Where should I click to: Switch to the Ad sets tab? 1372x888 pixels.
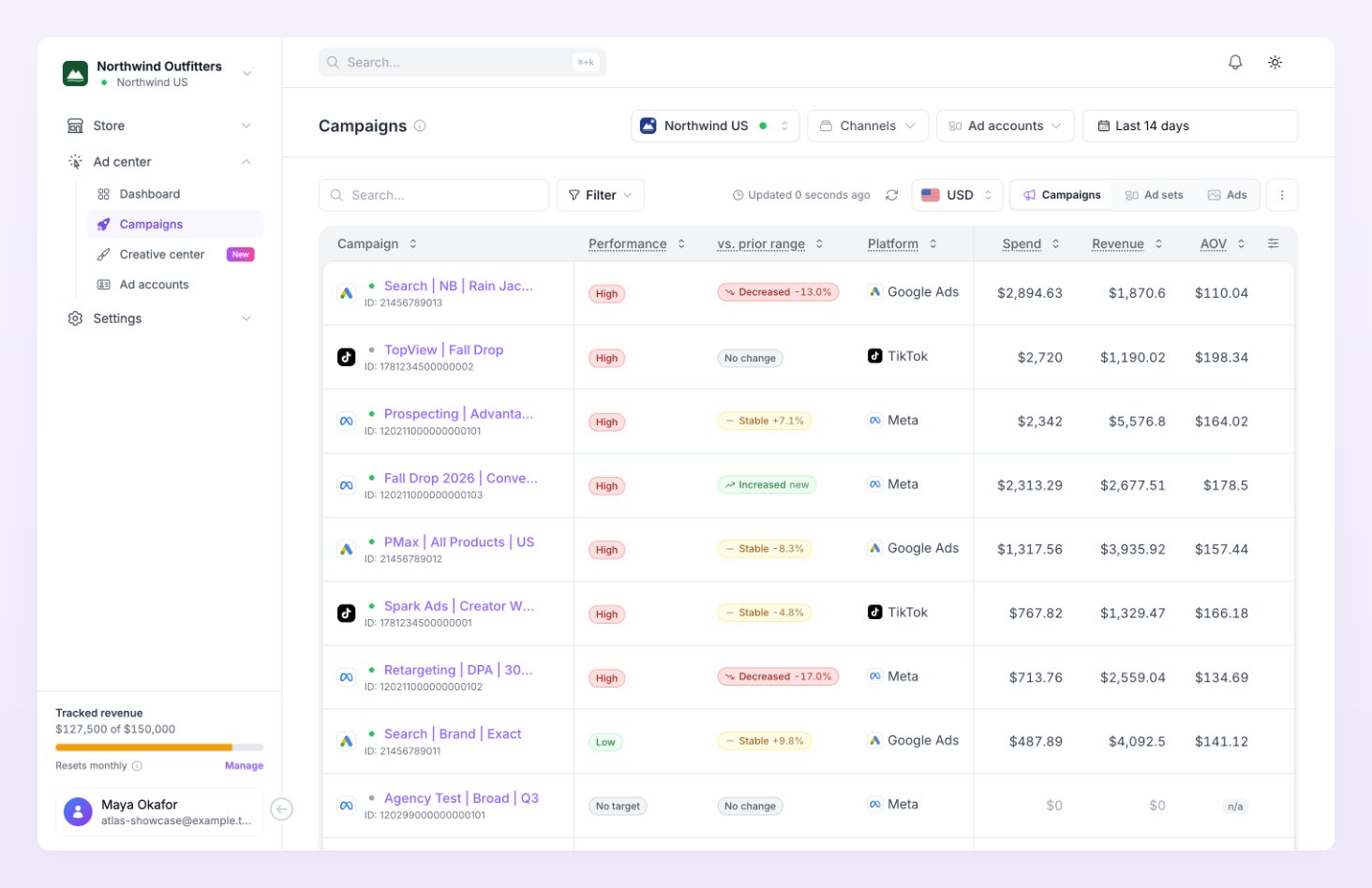[1155, 195]
